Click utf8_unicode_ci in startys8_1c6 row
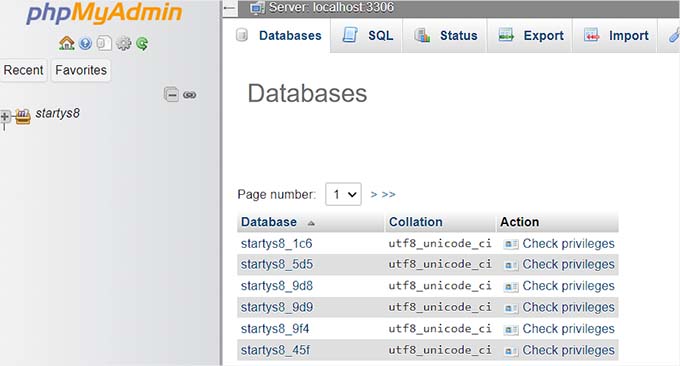 tap(440, 244)
